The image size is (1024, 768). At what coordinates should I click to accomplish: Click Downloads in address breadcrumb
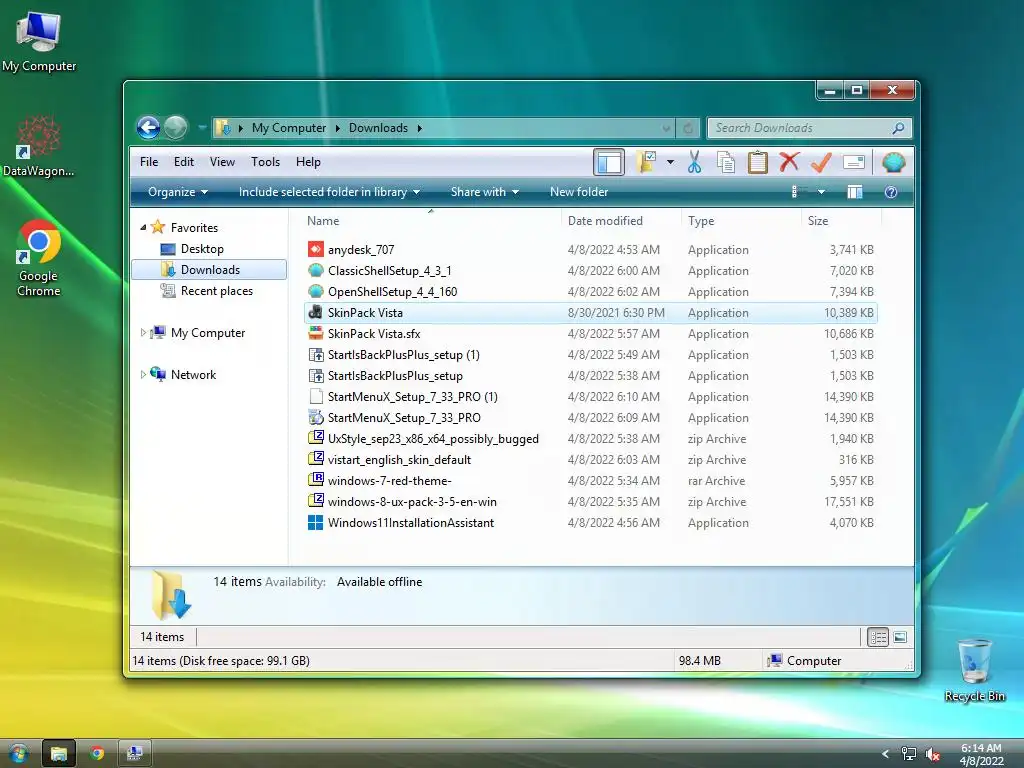(378, 128)
